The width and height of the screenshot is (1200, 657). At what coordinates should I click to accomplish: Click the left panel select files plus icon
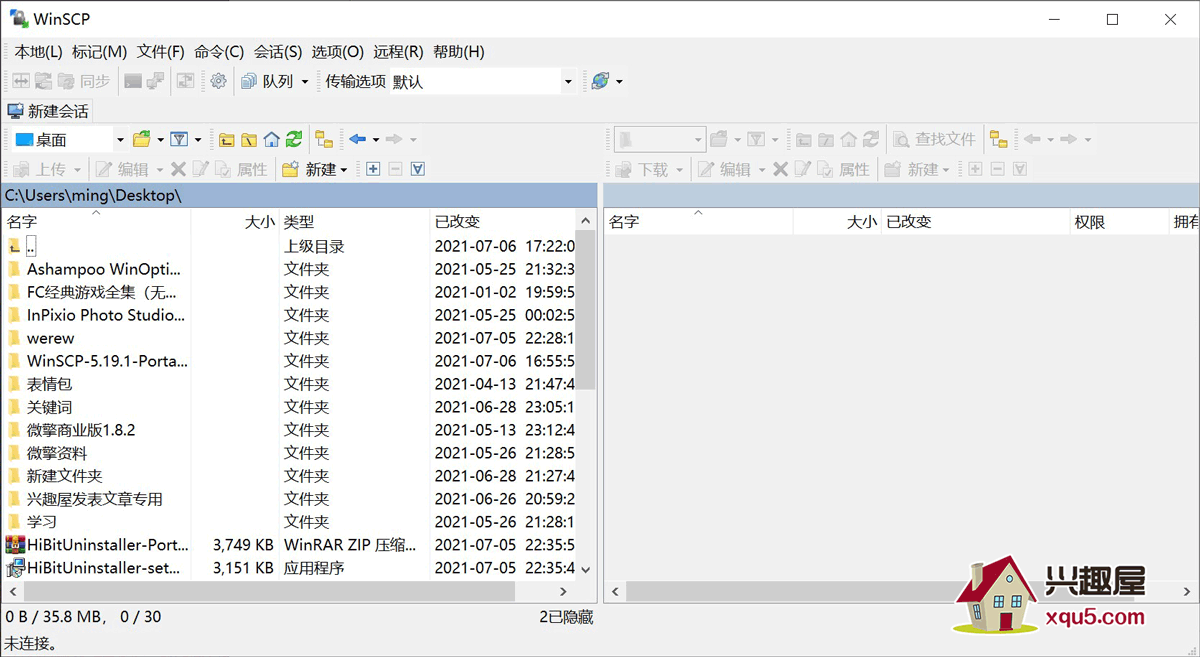[373, 170]
